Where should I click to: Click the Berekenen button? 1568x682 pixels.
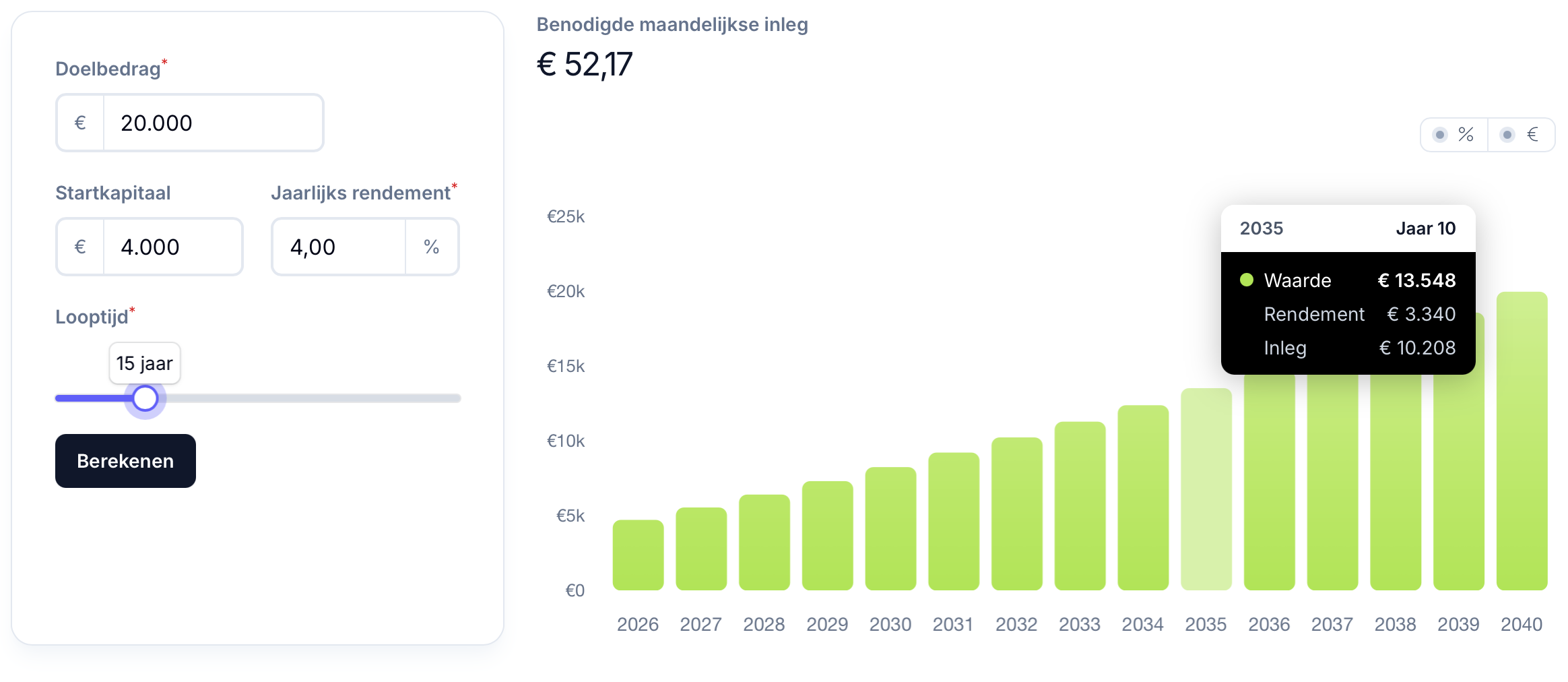(x=125, y=461)
